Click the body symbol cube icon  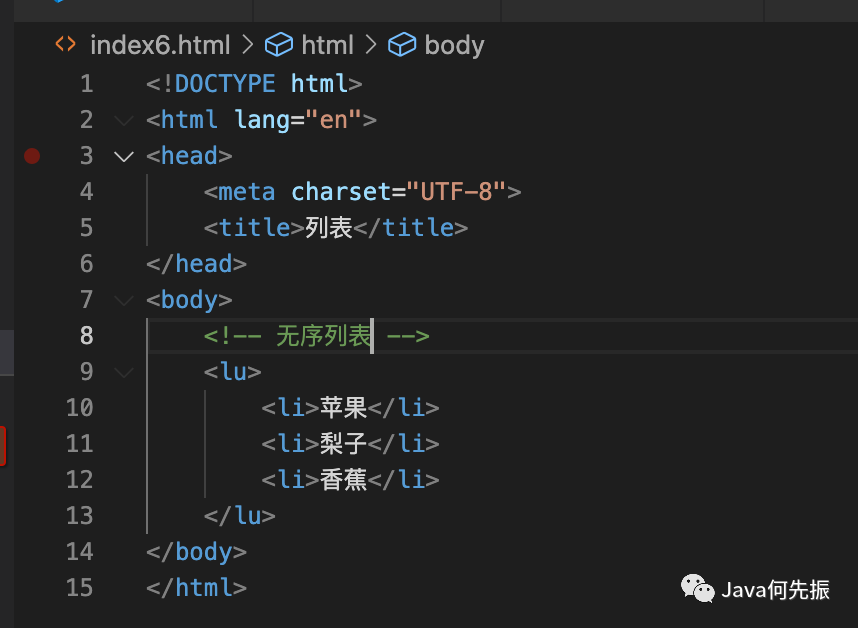[x=401, y=45]
